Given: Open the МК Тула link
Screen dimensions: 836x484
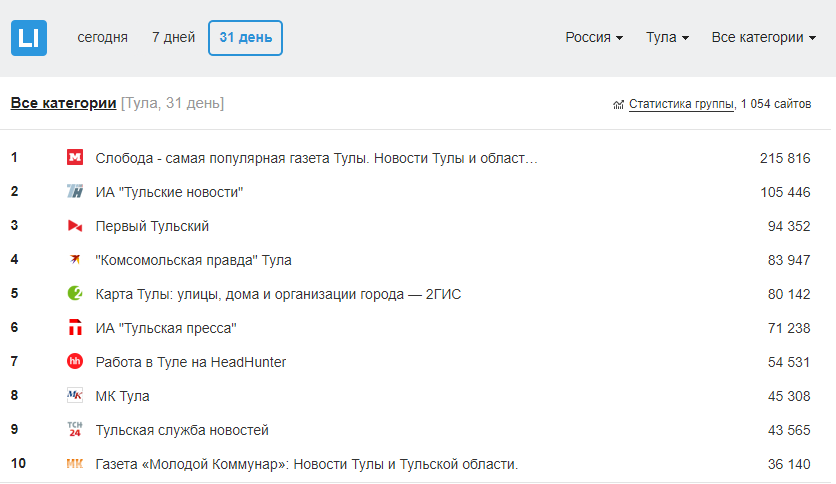Looking at the screenshot, I should 123,397.
